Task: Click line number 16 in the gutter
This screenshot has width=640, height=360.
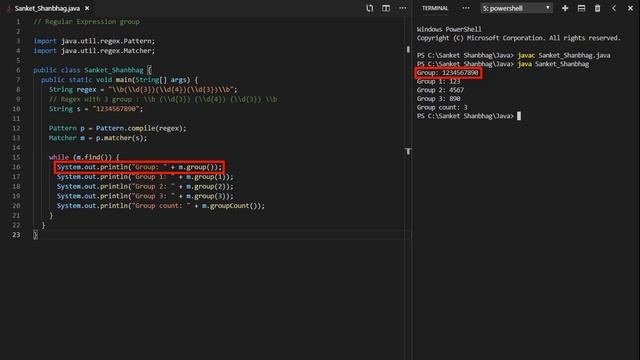Action: point(16,167)
